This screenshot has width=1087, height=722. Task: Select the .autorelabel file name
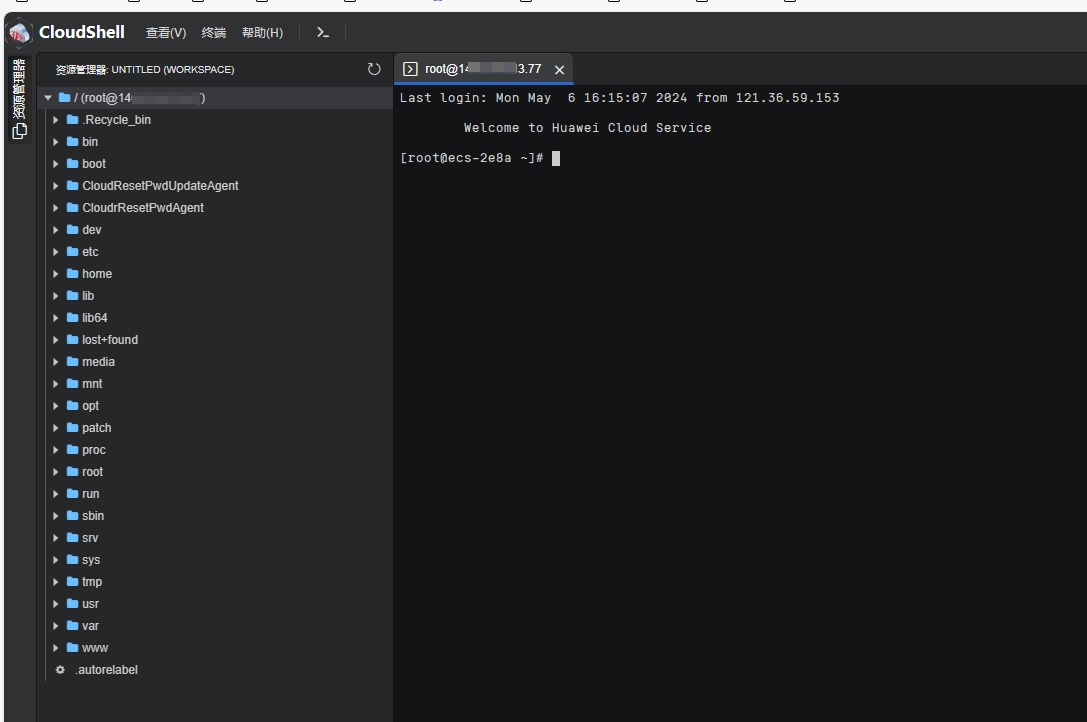click(x=107, y=670)
